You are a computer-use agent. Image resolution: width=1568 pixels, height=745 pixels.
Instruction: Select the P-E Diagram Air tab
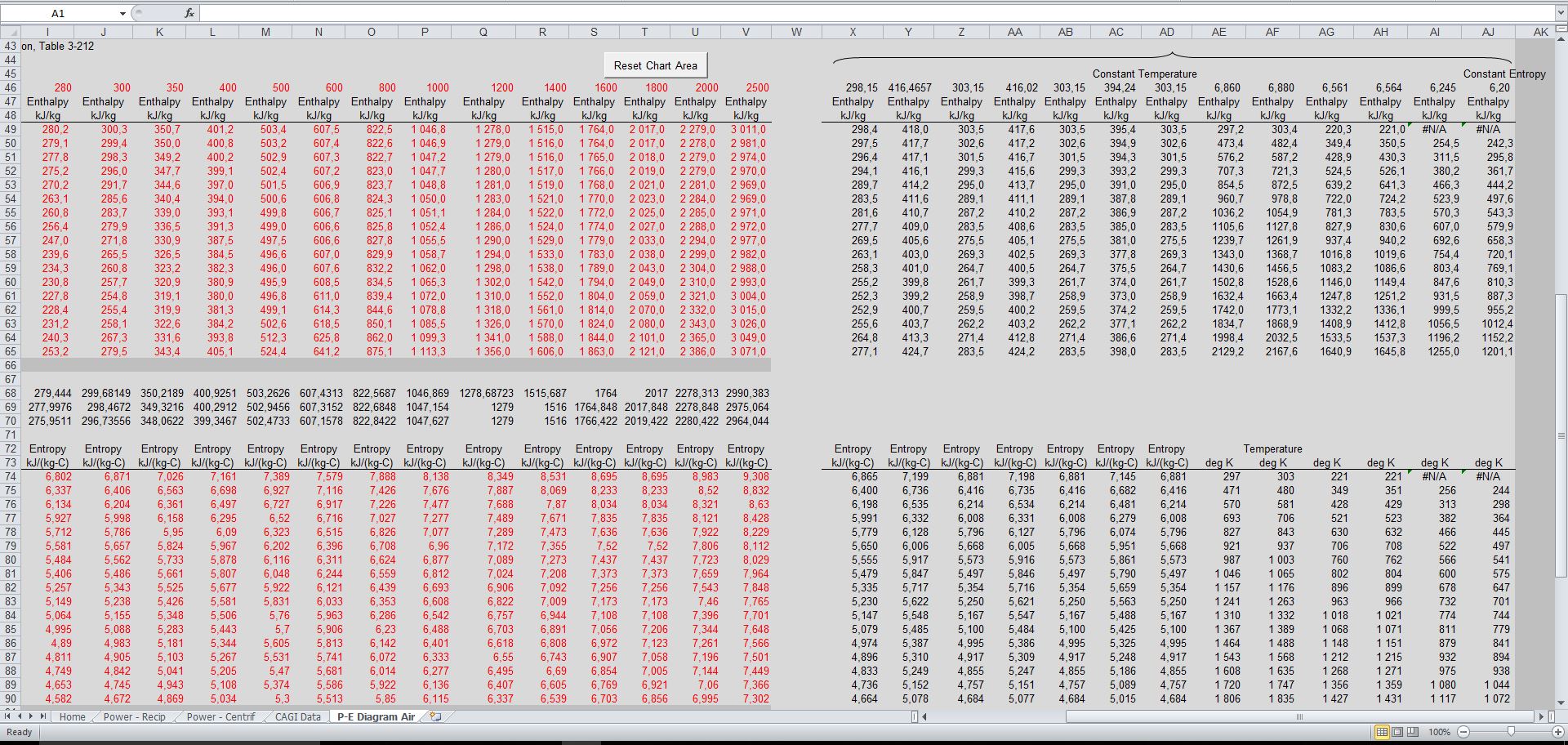(376, 716)
